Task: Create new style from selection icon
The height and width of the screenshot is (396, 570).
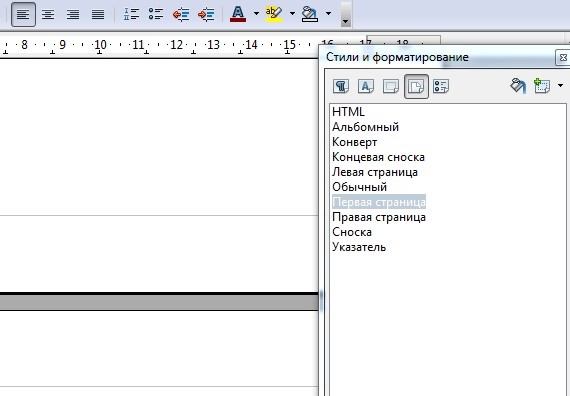Action: [x=542, y=86]
